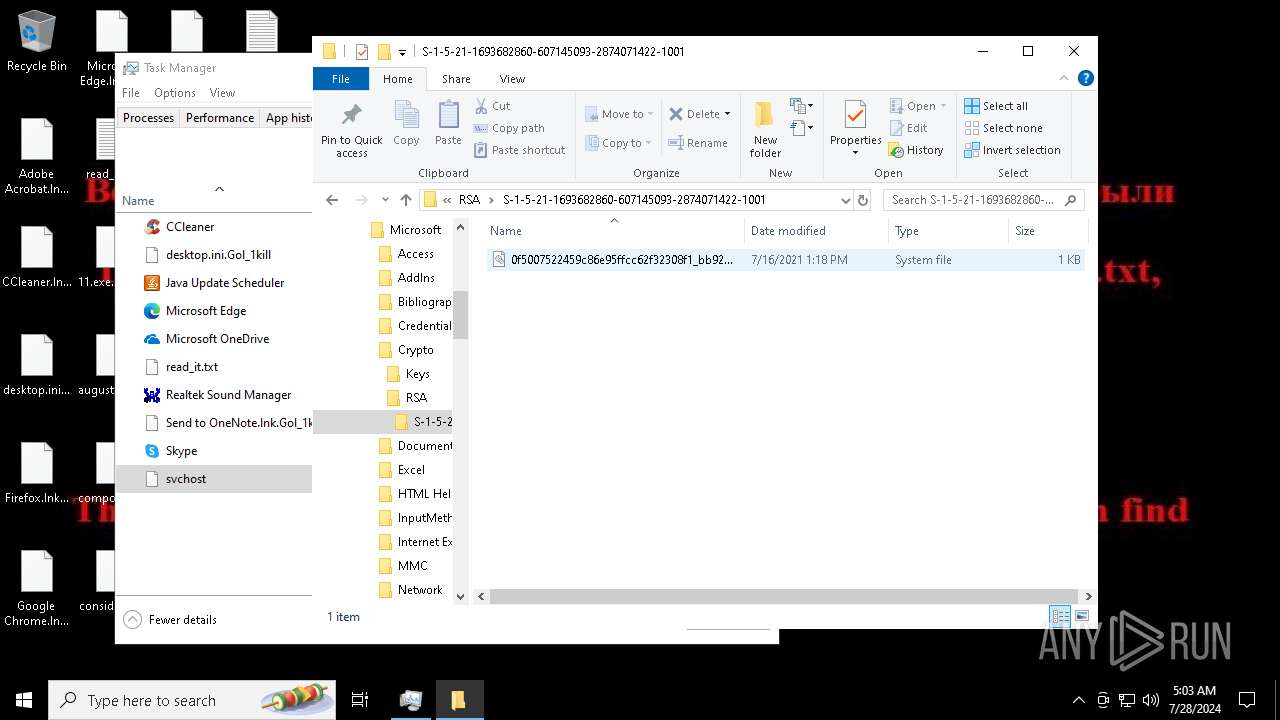Switch to the Share ribbon tab
The height and width of the screenshot is (720, 1280).
(x=456, y=79)
